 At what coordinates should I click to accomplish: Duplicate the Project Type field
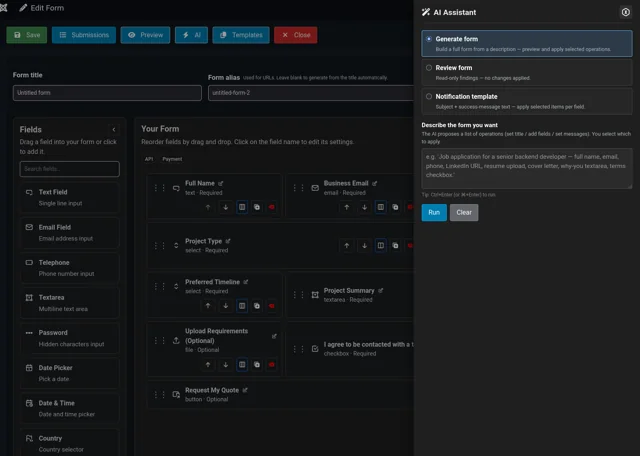(x=395, y=245)
